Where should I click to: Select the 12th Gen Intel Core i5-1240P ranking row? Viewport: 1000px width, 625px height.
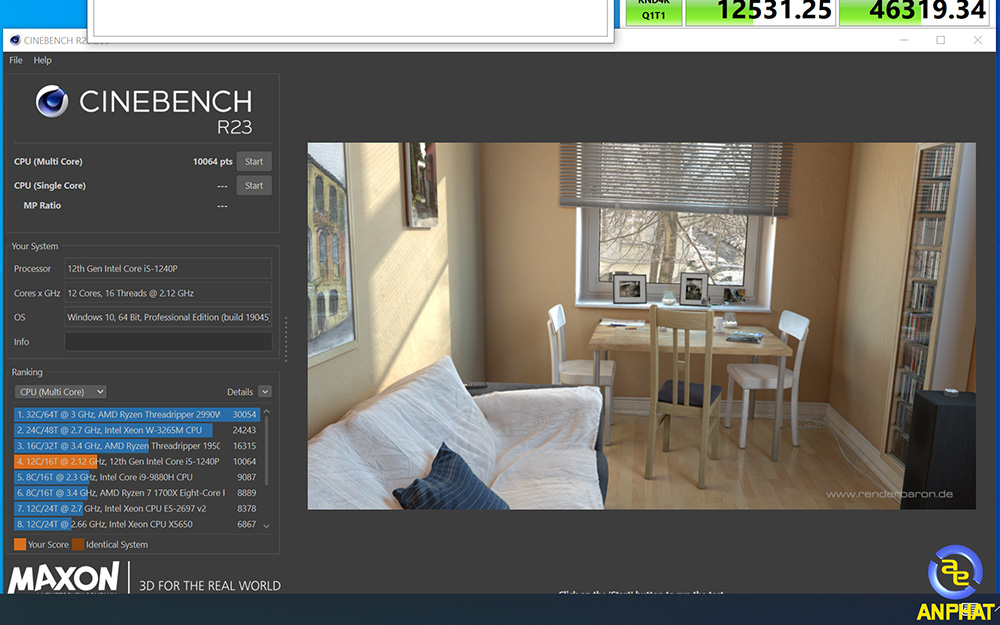click(x=136, y=461)
